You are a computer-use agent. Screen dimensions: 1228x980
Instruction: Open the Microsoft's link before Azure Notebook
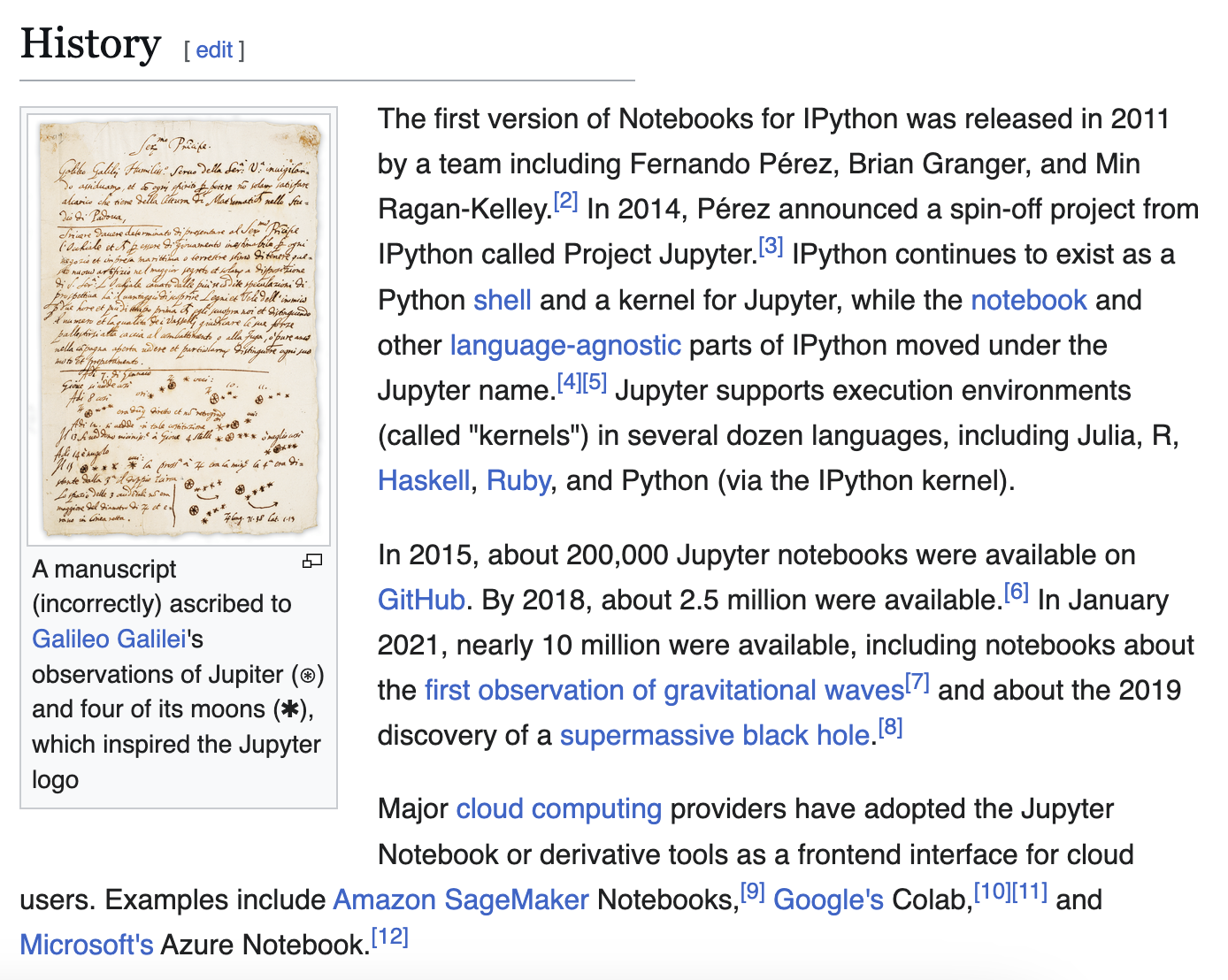(x=87, y=945)
